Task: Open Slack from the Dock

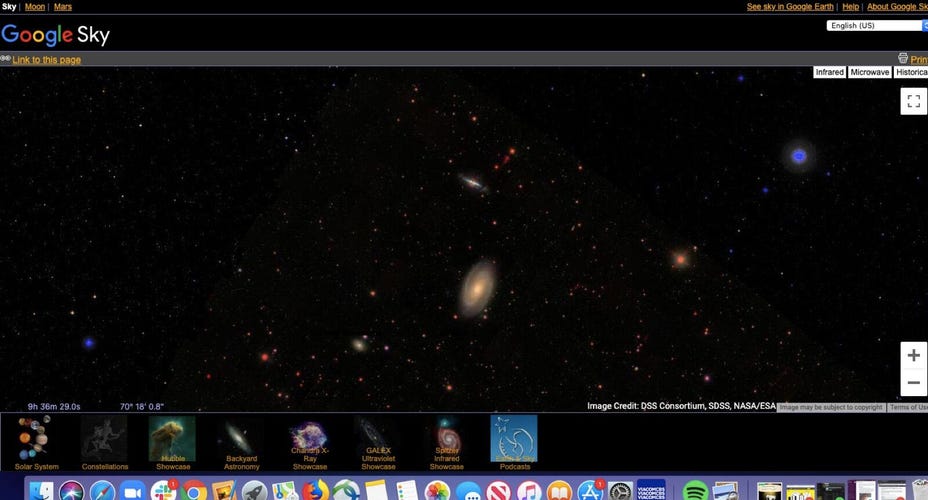Action: tap(163, 491)
